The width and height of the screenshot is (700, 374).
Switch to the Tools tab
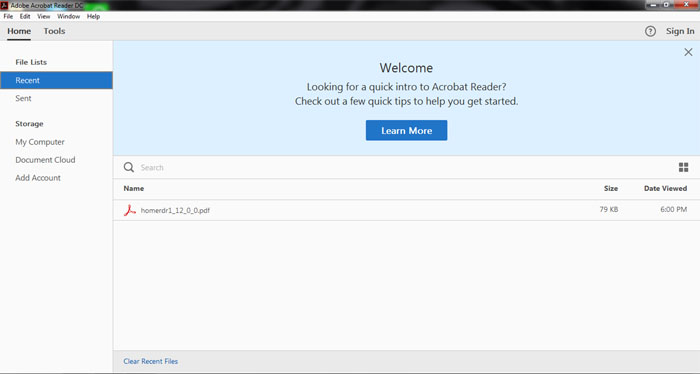(54, 31)
